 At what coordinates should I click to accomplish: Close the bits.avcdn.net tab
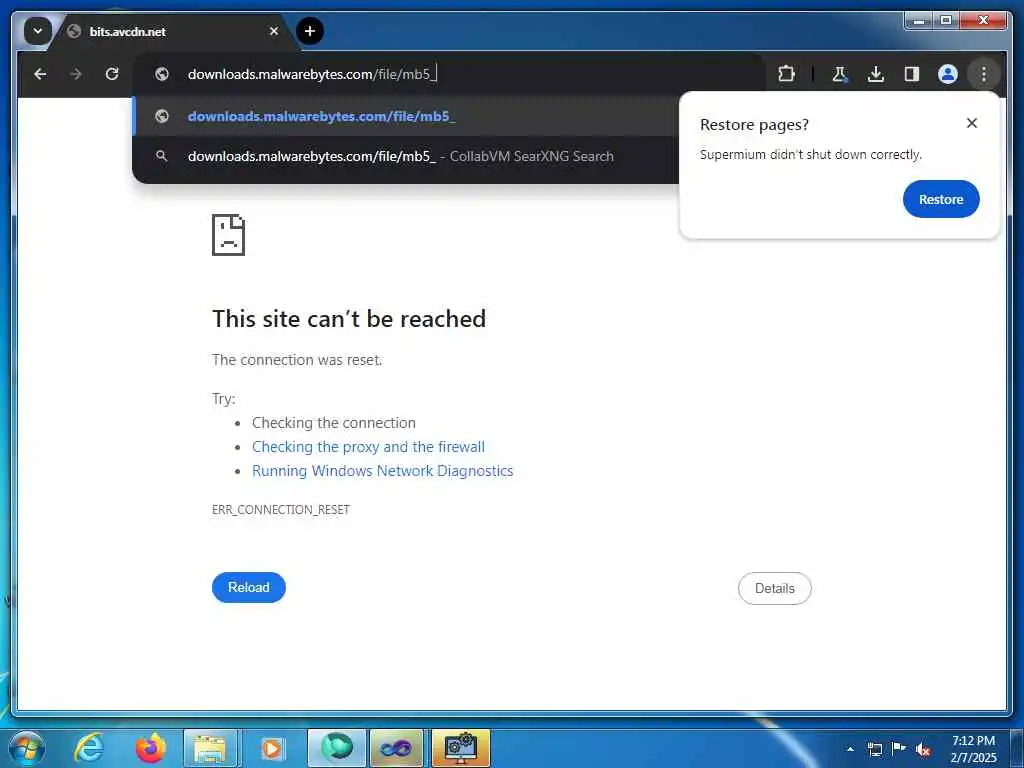tap(274, 31)
